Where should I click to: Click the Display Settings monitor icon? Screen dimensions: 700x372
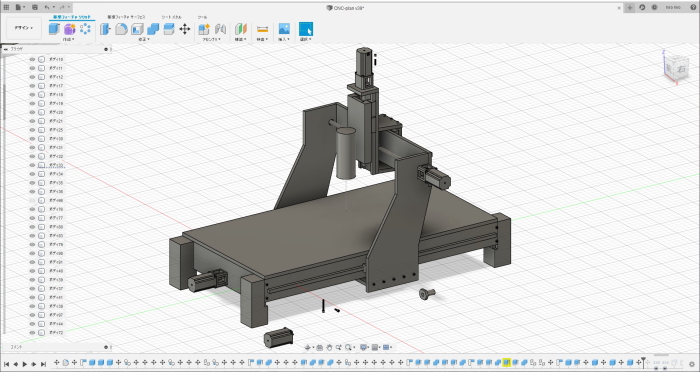coord(363,347)
